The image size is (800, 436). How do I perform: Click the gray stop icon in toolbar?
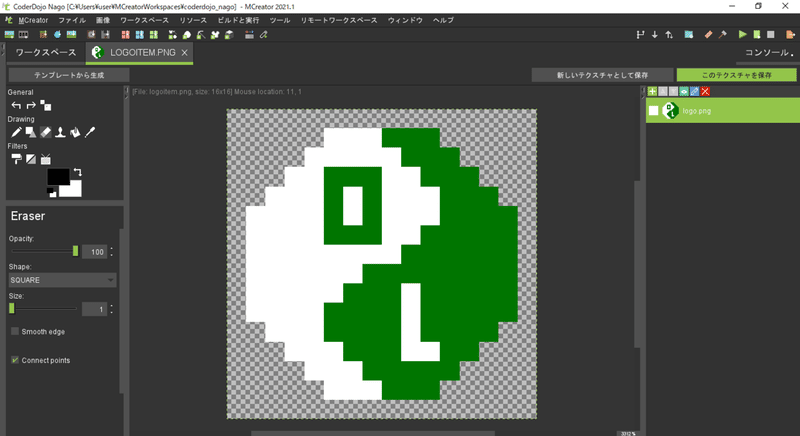pos(771,34)
